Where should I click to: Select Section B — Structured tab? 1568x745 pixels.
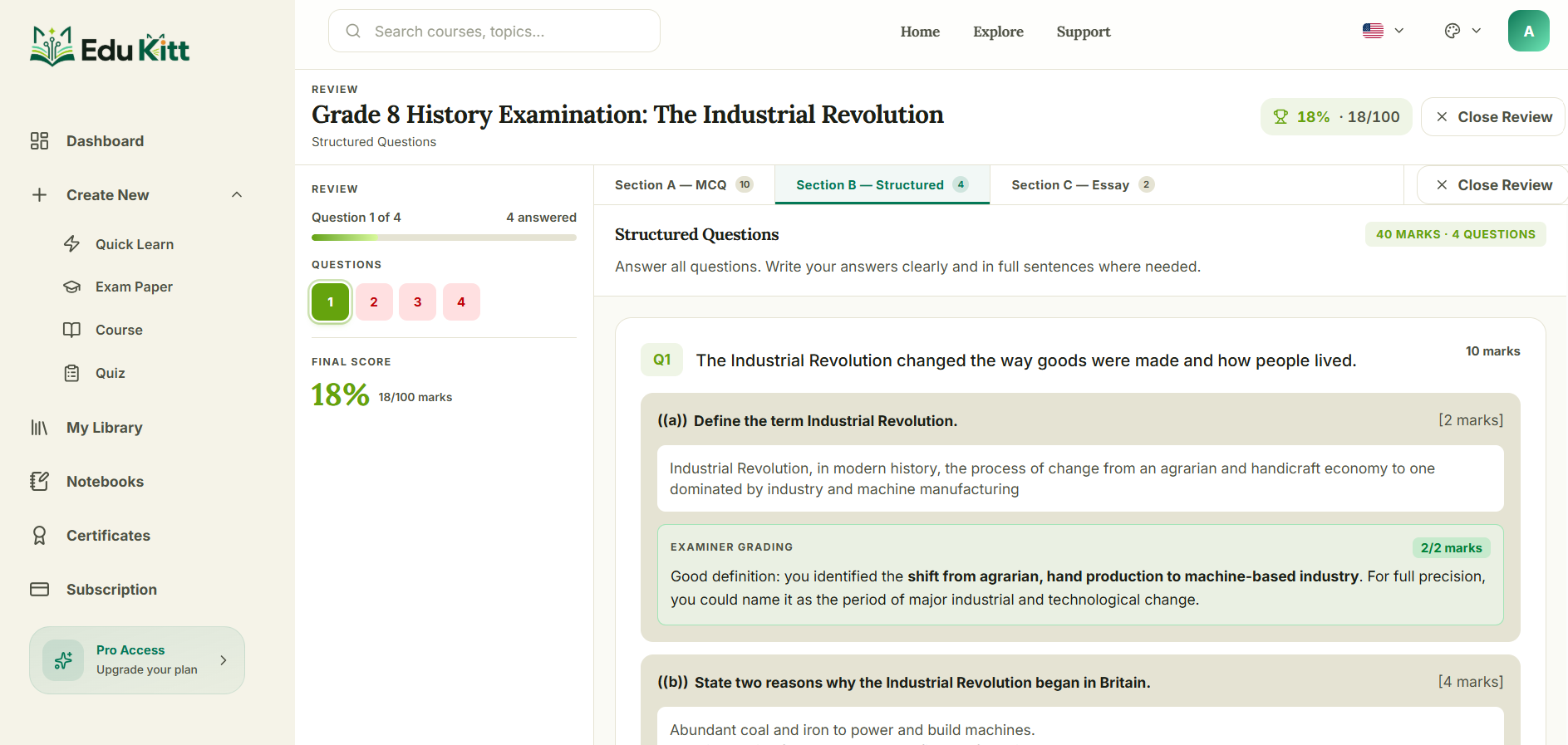(882, 185)
